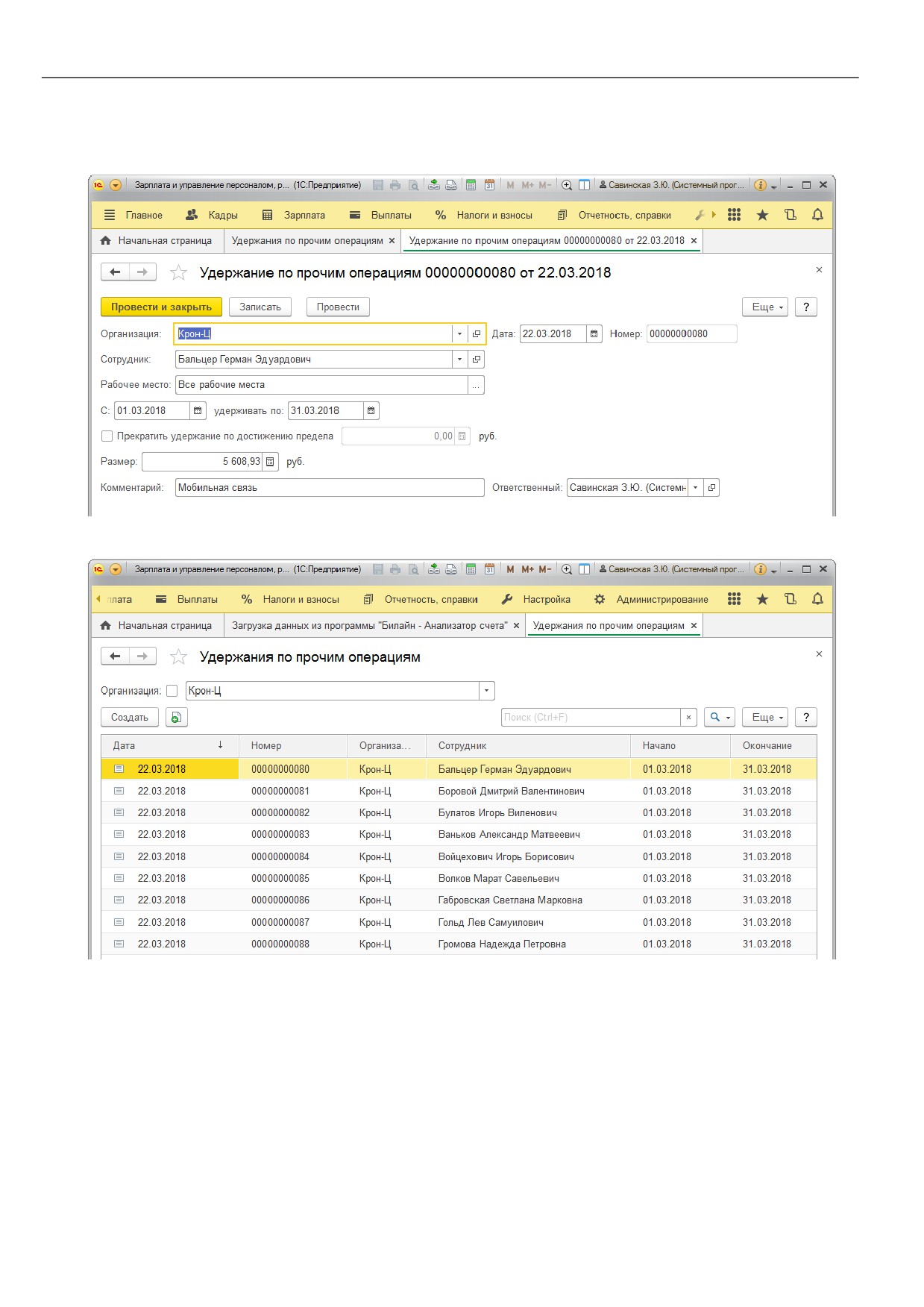924x1307 pixels.
Task: Open search options dropdown with magnifier
Action: click(x=720, y=717)
